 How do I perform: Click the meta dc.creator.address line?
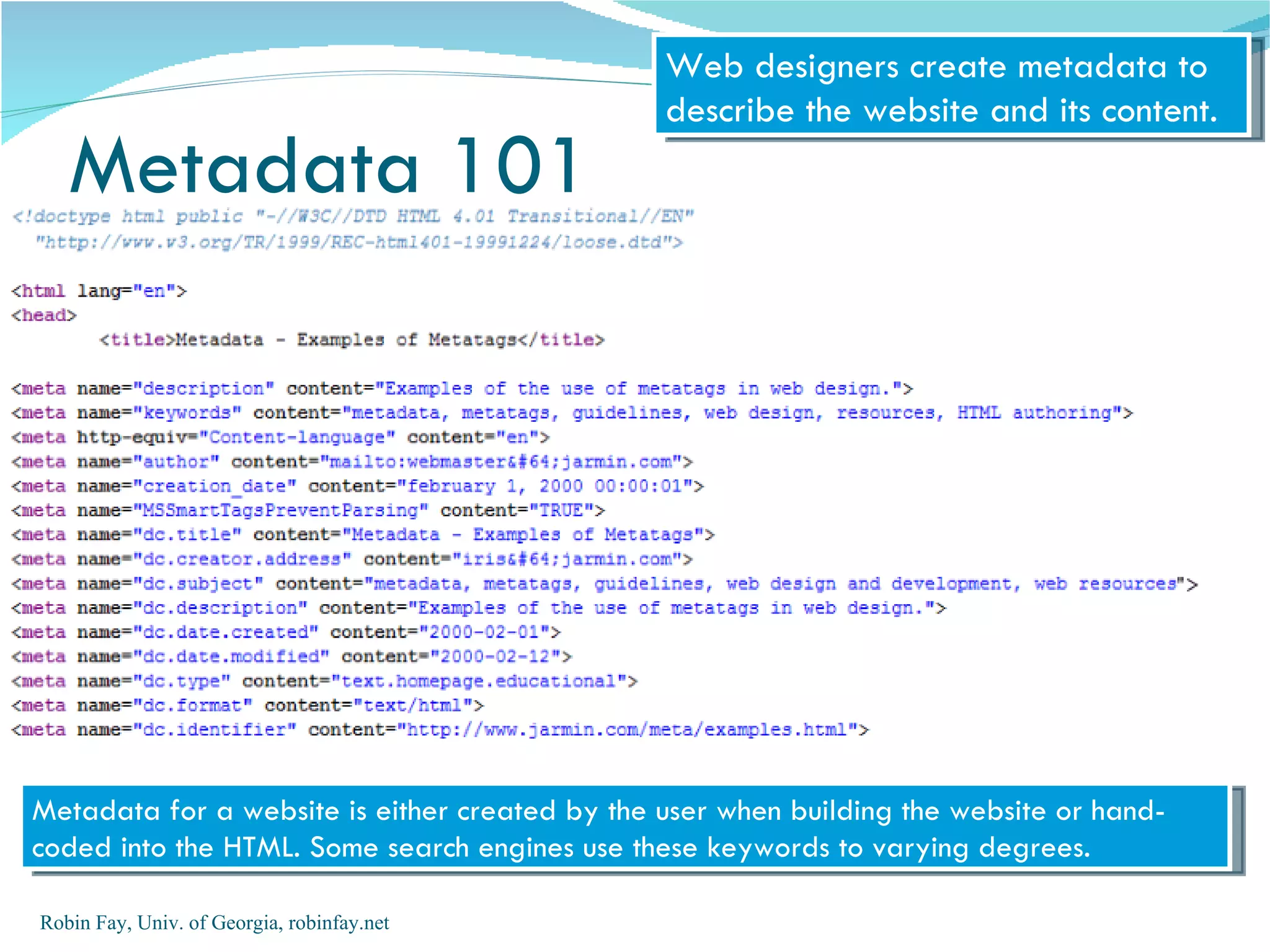[352, 559]
